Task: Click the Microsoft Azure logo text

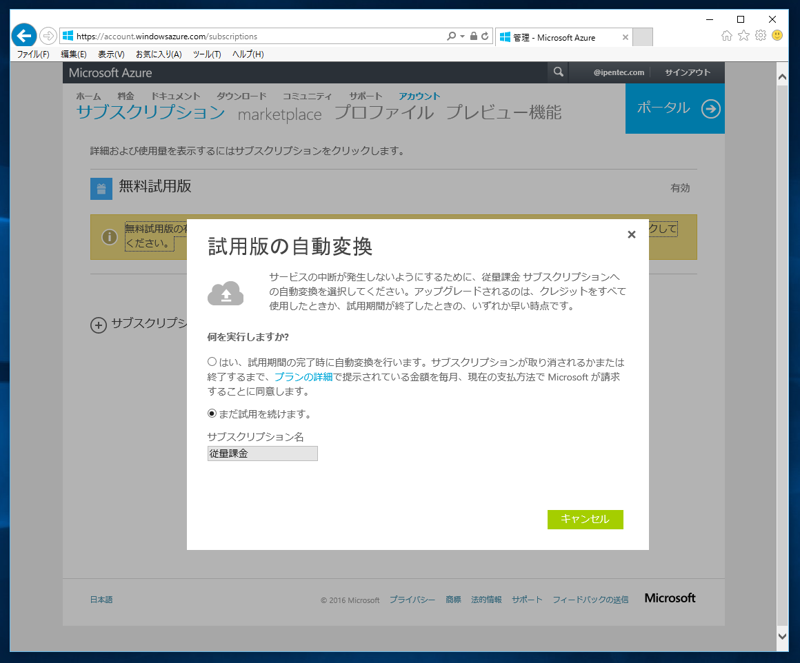Action: [110, 73]
